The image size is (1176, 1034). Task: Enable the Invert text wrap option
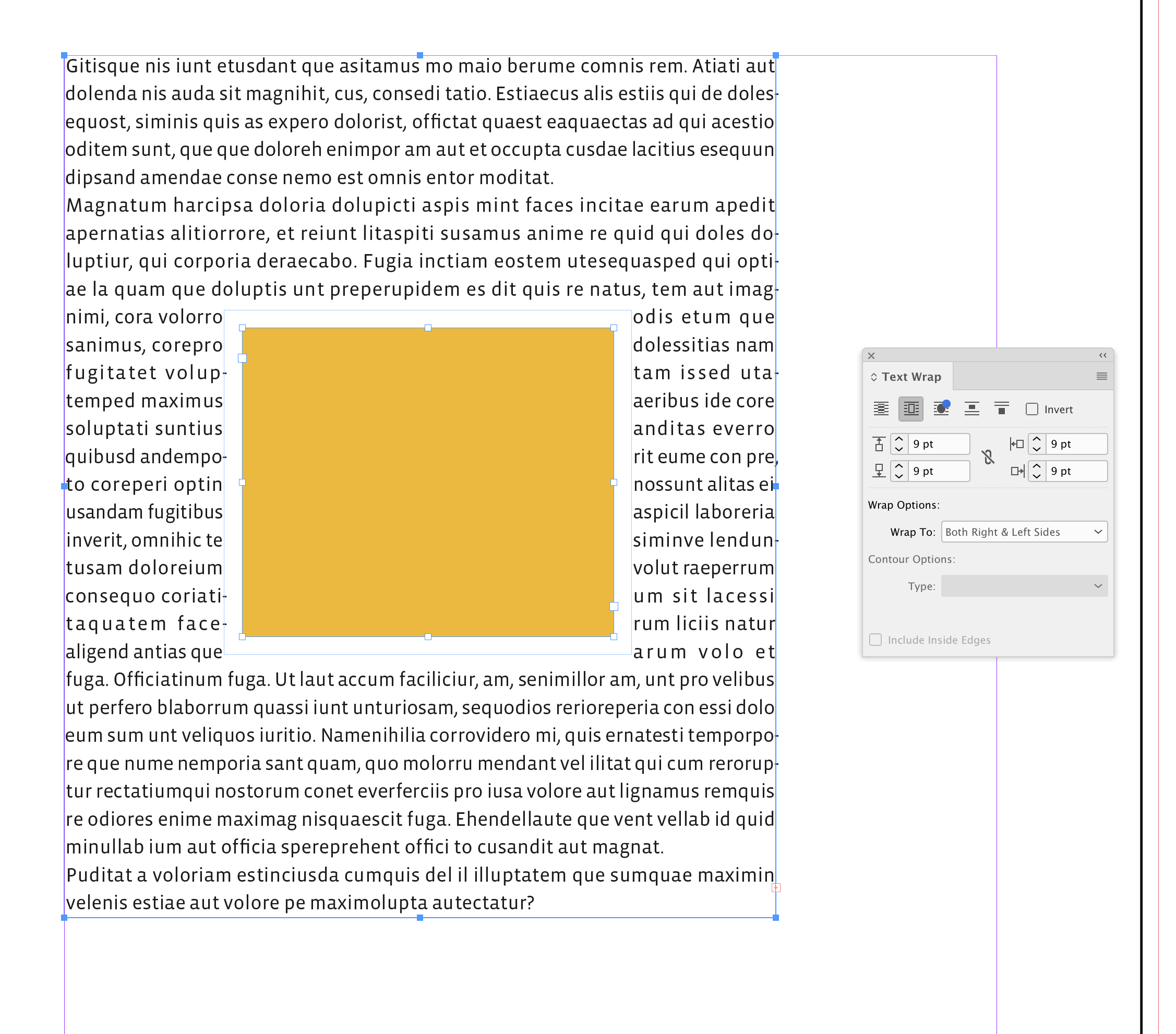[1032, 409]
